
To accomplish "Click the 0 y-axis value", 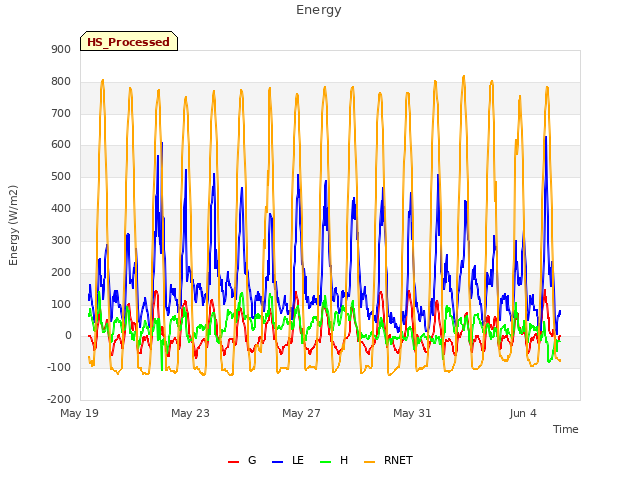I will click(x=68, y=336).
